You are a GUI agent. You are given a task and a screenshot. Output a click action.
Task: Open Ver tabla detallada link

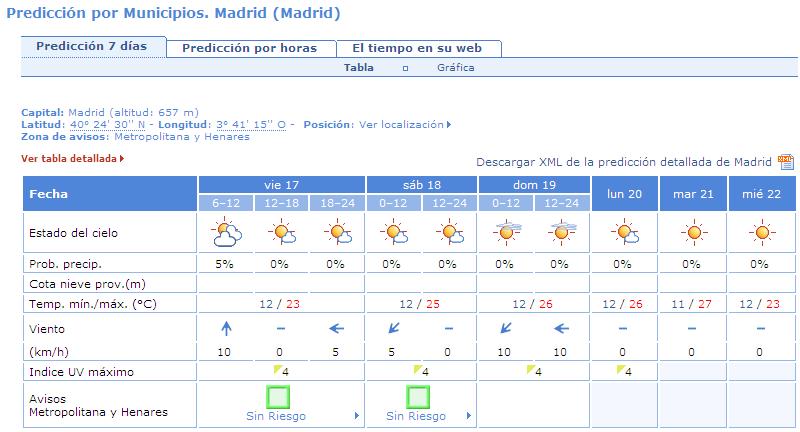[x=72, y=159]
